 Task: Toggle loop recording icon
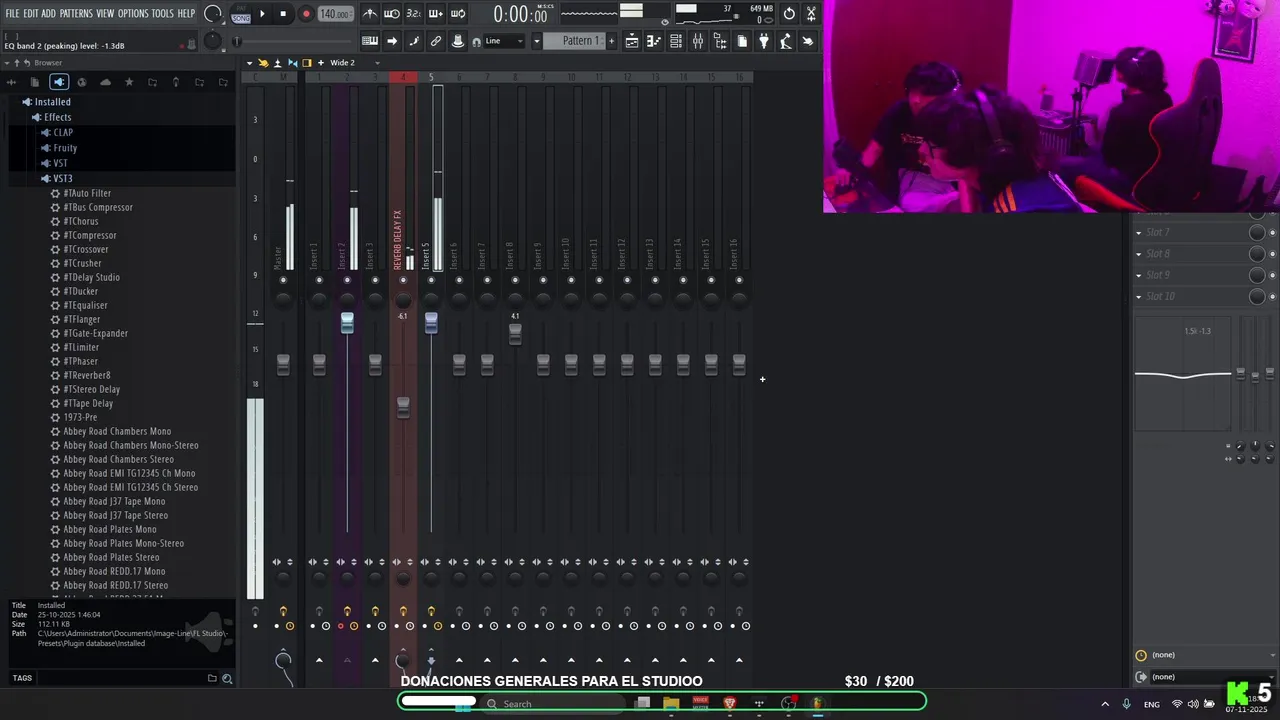pyautogui.click(x=458, y=14)
